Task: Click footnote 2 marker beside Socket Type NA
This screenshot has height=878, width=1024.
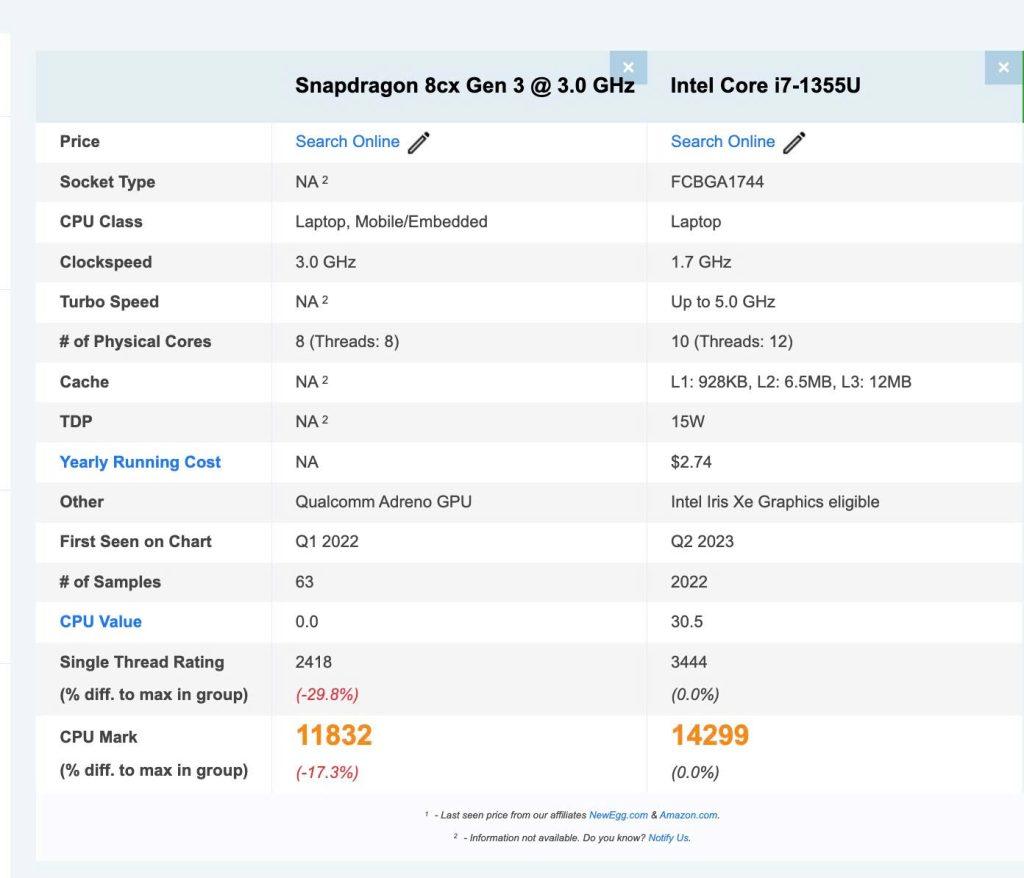Action: pos(326,180)
